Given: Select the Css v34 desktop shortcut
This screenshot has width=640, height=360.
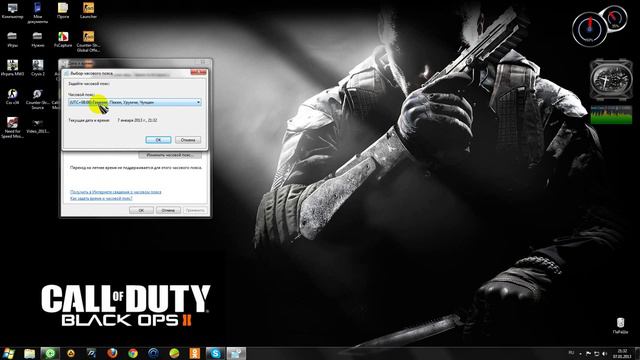Looking at the screenshot, I should [12, 97].
